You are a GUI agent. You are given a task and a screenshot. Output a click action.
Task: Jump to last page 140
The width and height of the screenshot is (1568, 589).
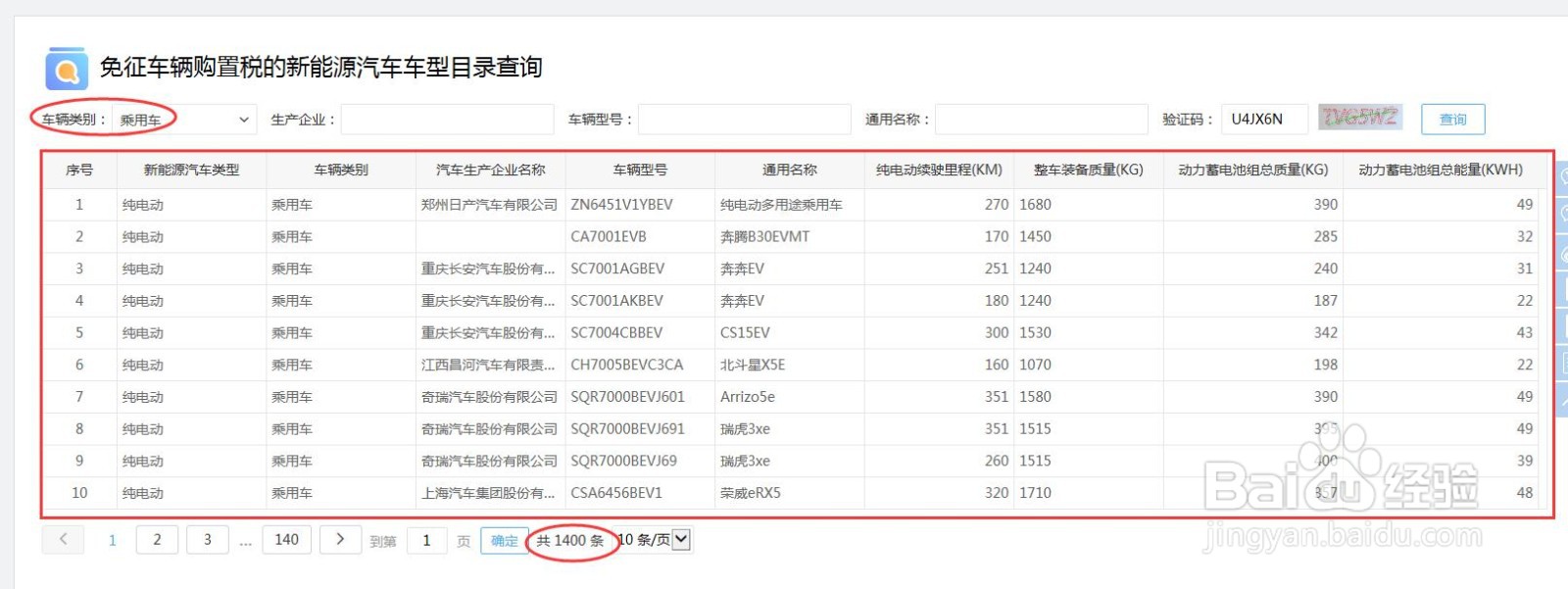point(287,539)
